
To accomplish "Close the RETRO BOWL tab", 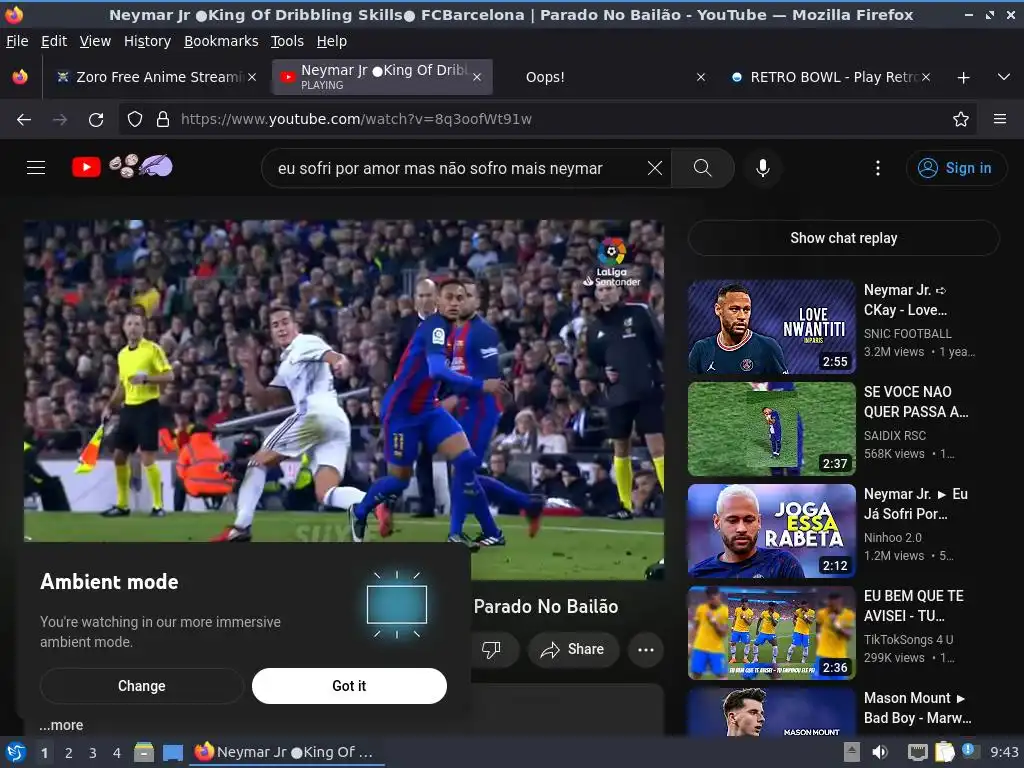I will pyautogui.click(x=926, y=77).
